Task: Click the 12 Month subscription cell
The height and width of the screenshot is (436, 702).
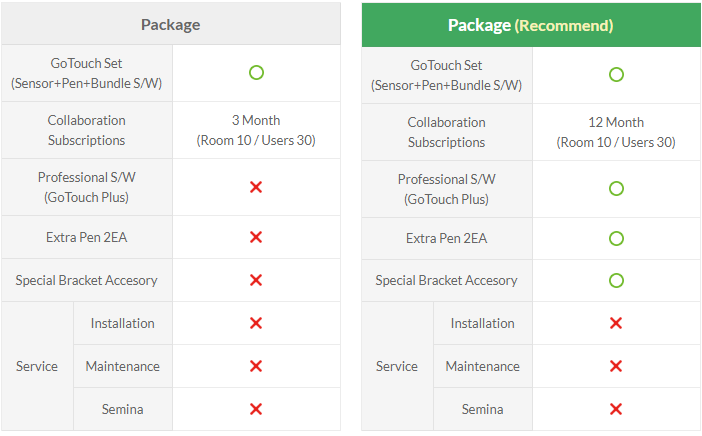Action: (616, 132)
